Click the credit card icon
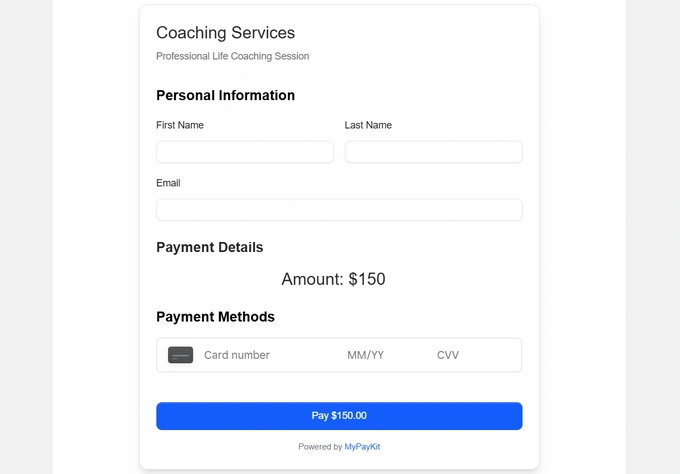680x474 pixels. tap(180, 355)
